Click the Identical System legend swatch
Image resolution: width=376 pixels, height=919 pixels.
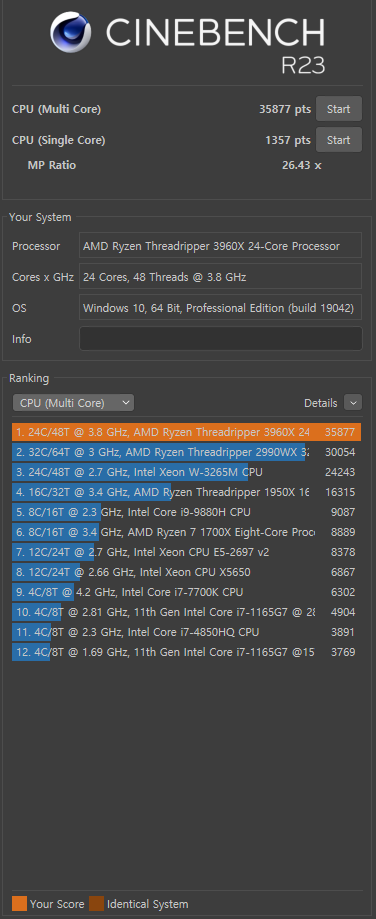point(97,904)
